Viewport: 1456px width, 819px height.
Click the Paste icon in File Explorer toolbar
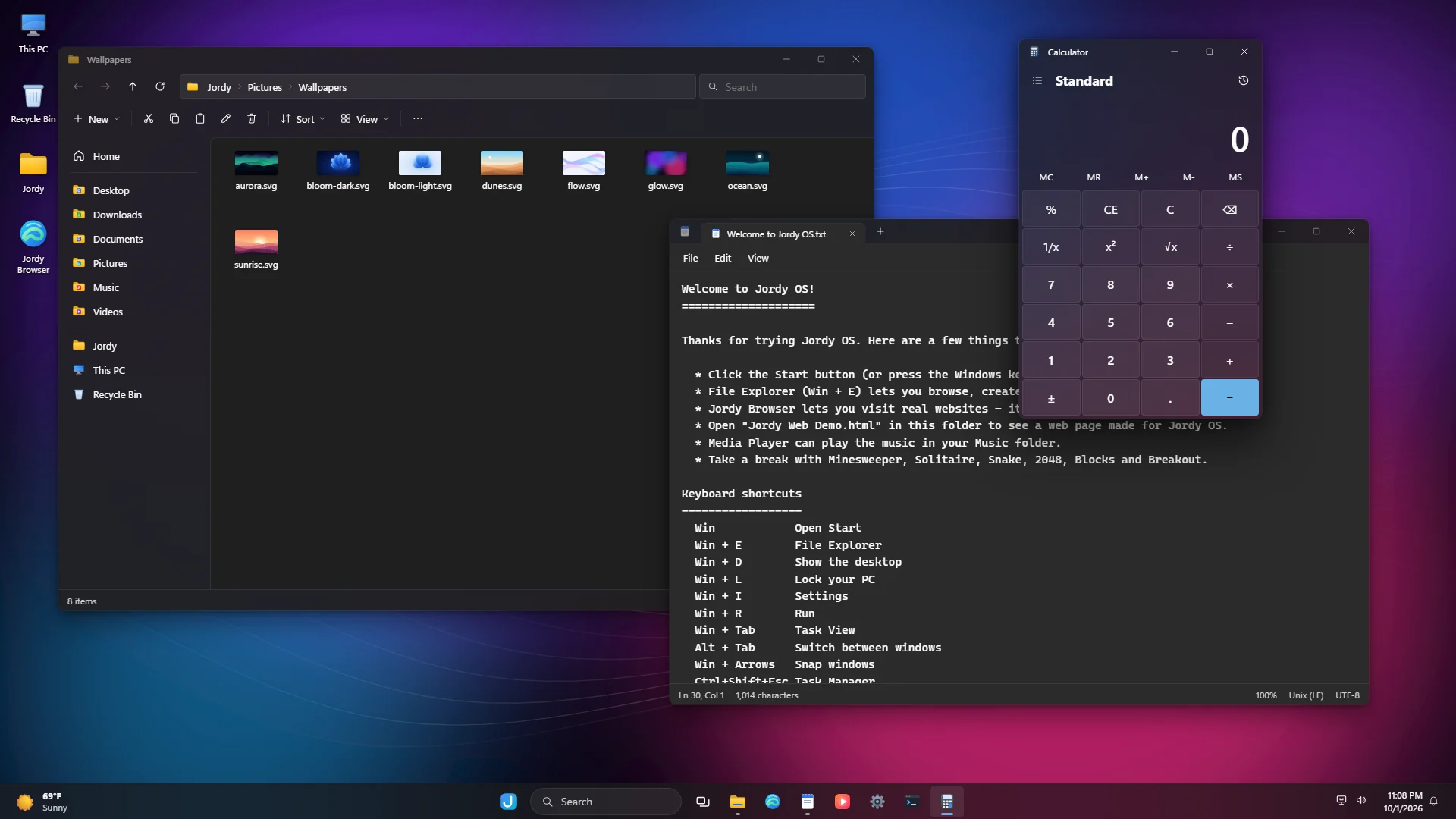point(200,119)
